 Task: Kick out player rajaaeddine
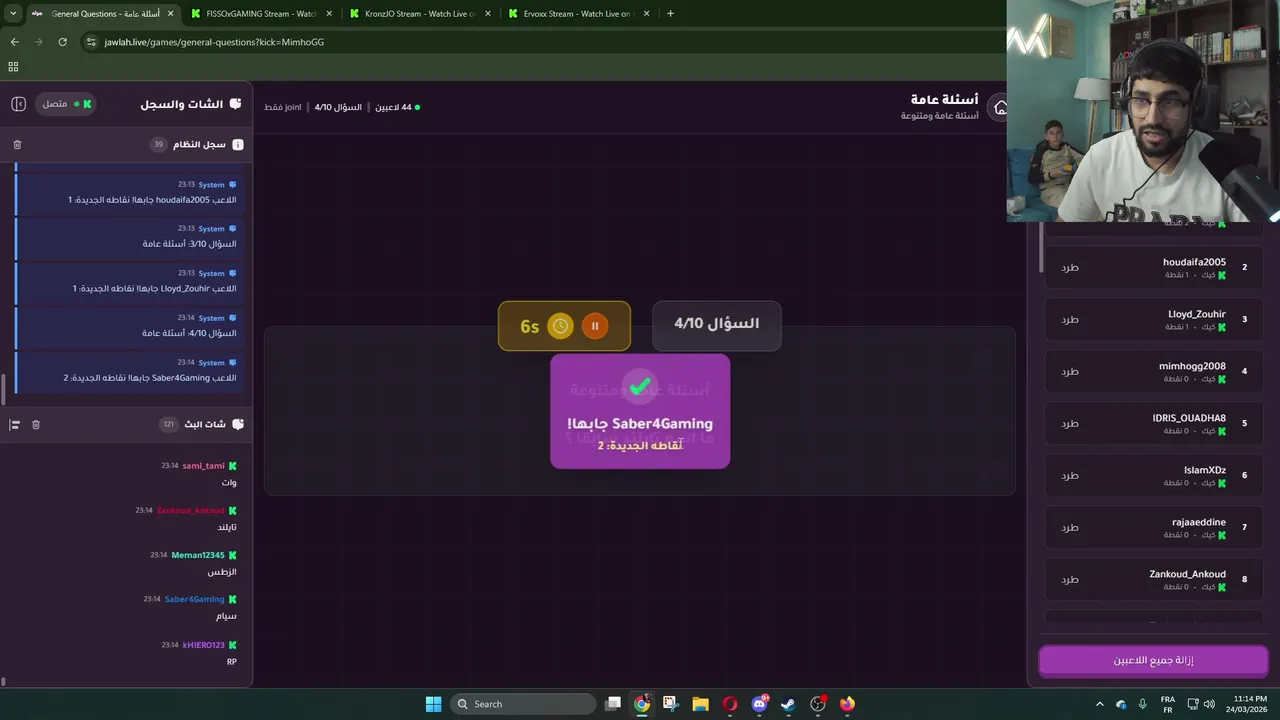pos(1070,527)
